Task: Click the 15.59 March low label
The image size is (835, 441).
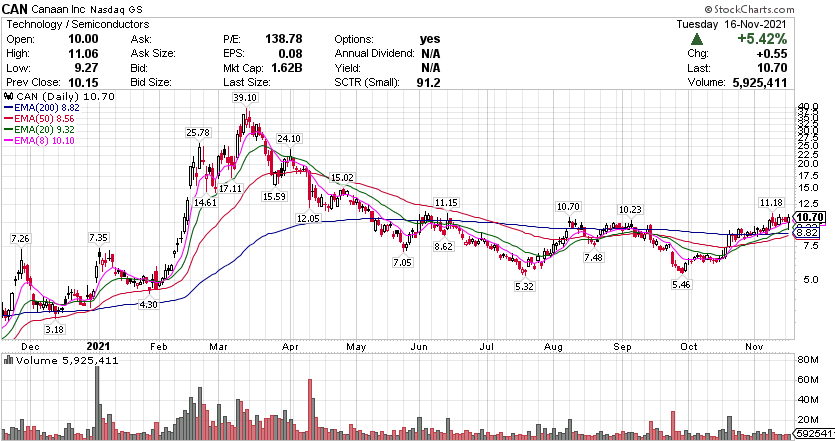Action: (x=274, y=197)
